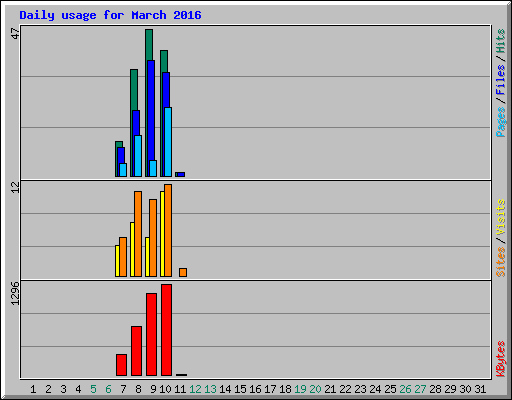Select the small blue bar for day 11
This screenshot has width=512, height=400.
(x=181, y=174)
